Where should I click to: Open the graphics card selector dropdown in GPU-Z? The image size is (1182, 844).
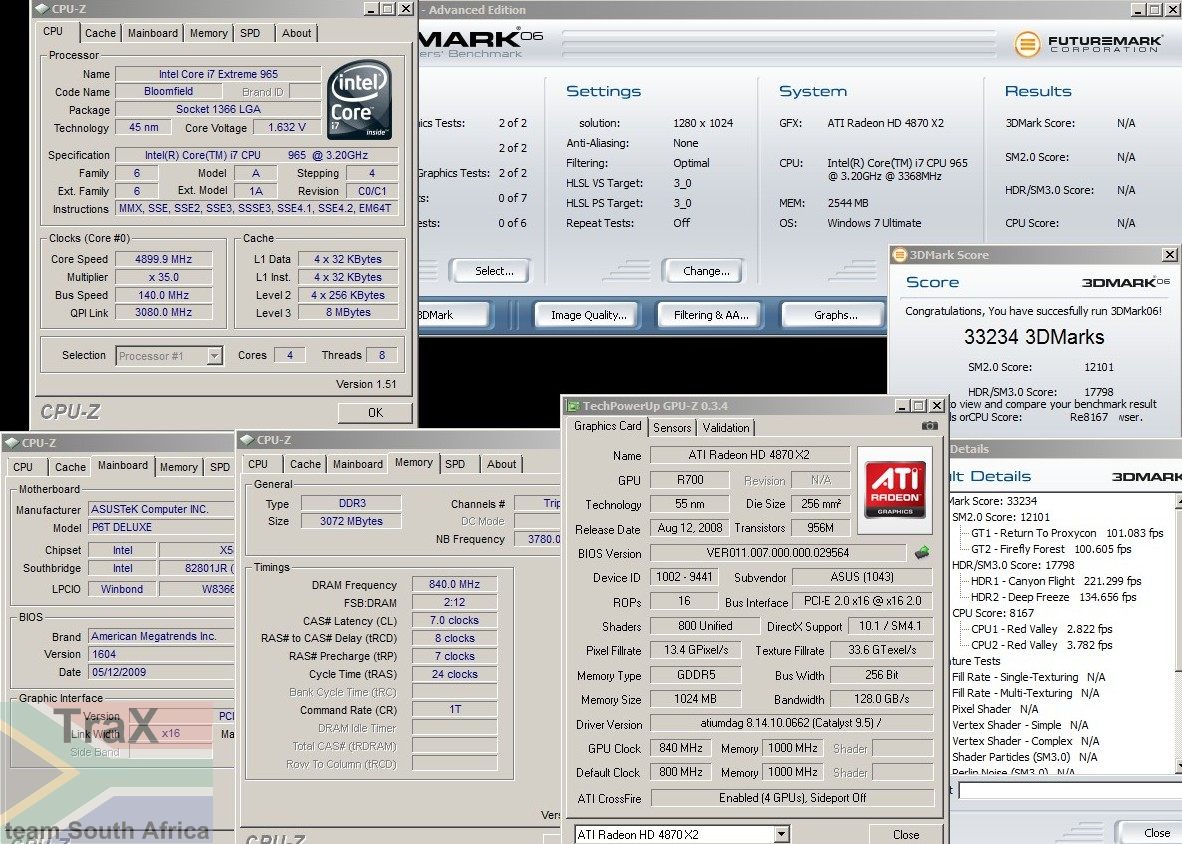[x=782, y=834]
